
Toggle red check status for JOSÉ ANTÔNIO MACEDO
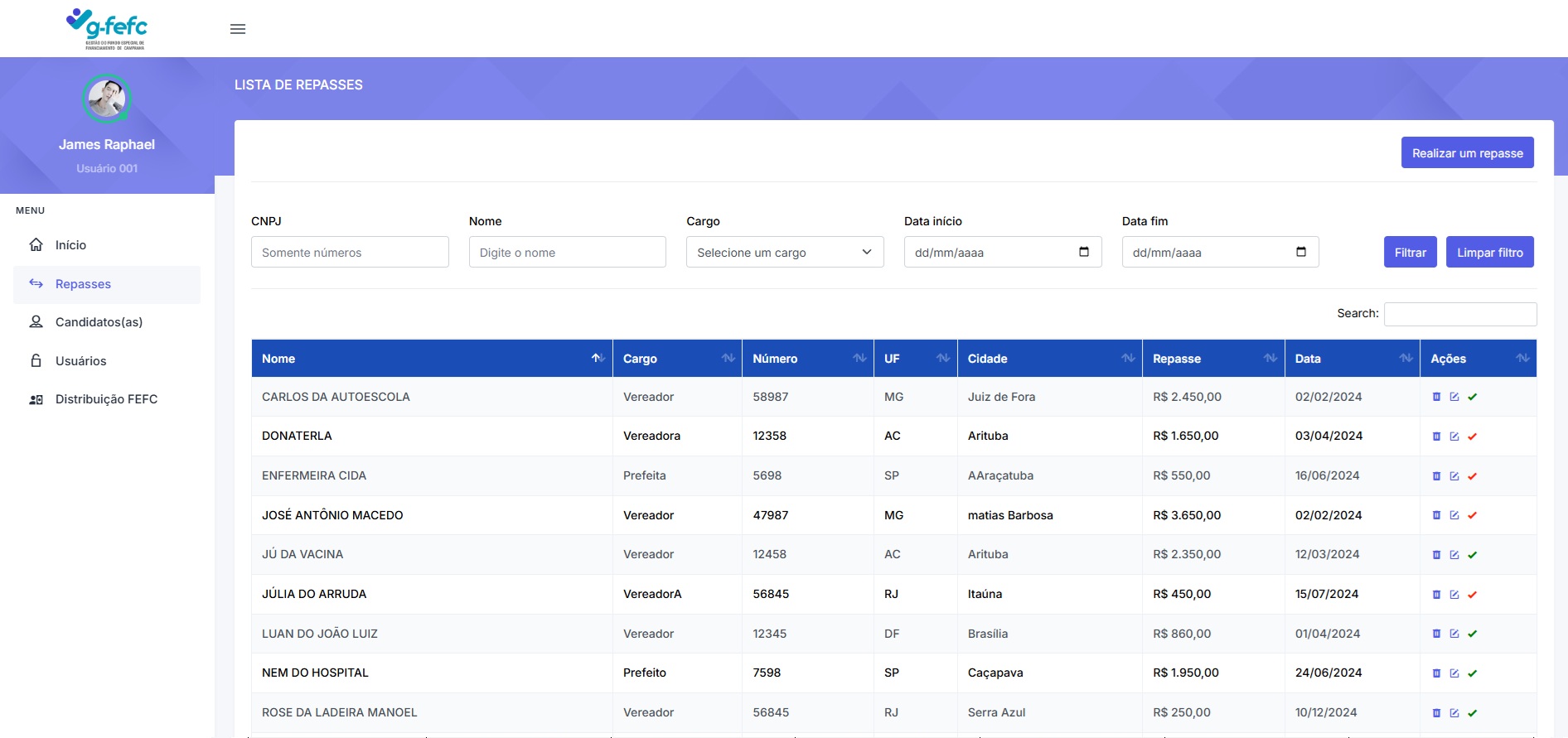(x=1473, y=515)
